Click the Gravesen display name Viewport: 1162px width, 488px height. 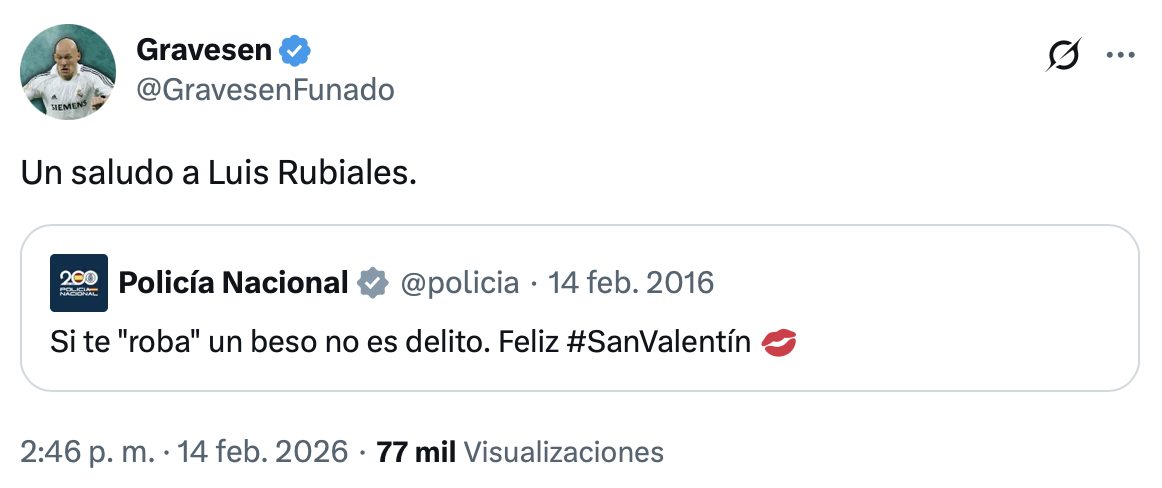click(x=205, y=49)
